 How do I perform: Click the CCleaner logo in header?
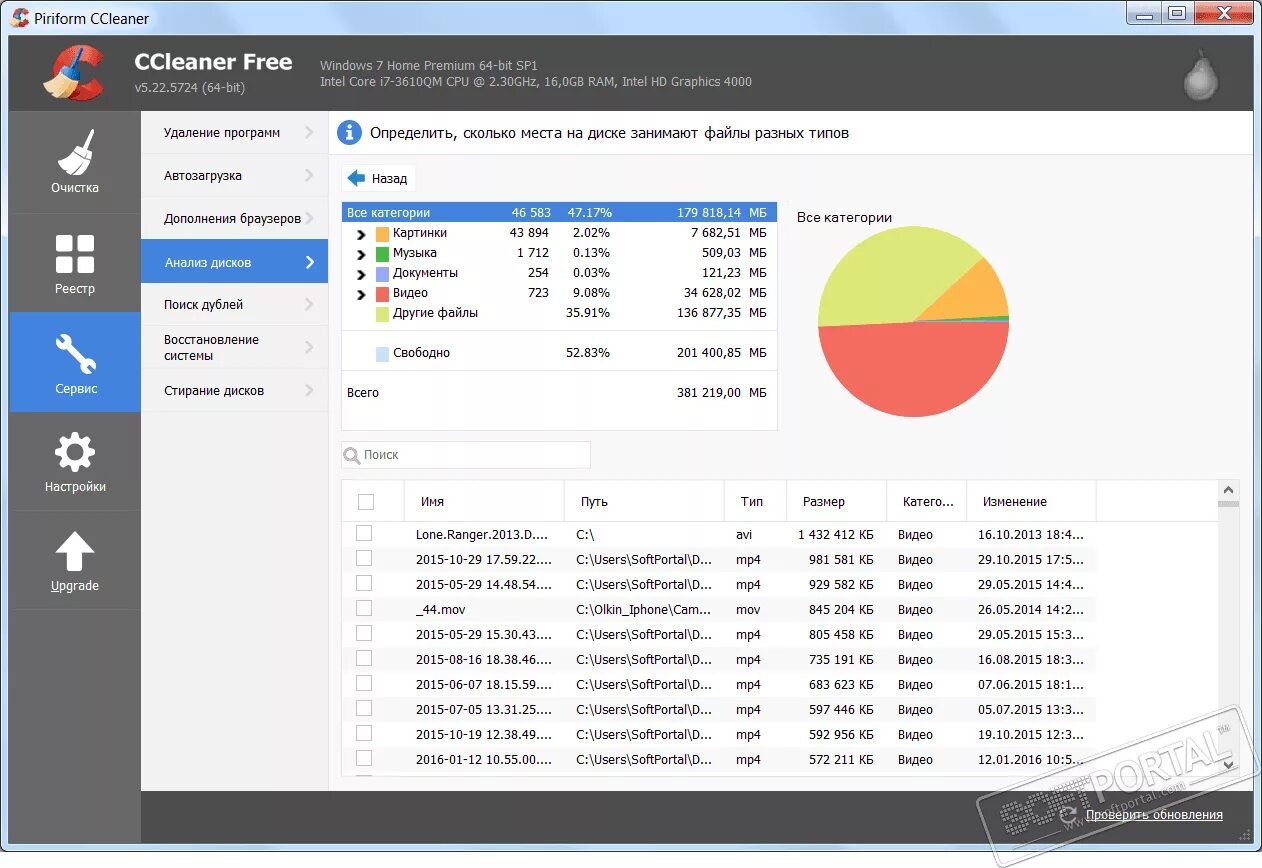point(74,73)
